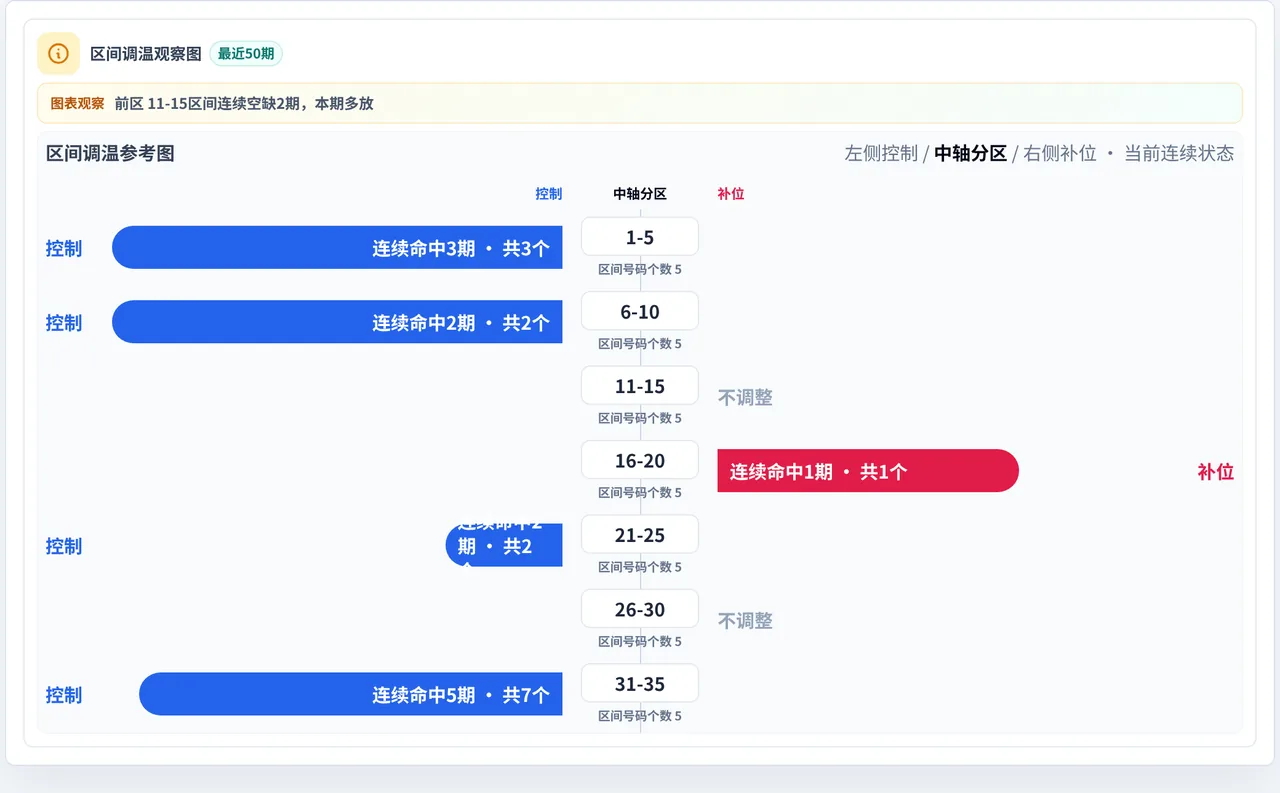The image size is (1280, 793).
Task: Click 不调整 beside the 11-15 zone
Action: tap(745, 397)
